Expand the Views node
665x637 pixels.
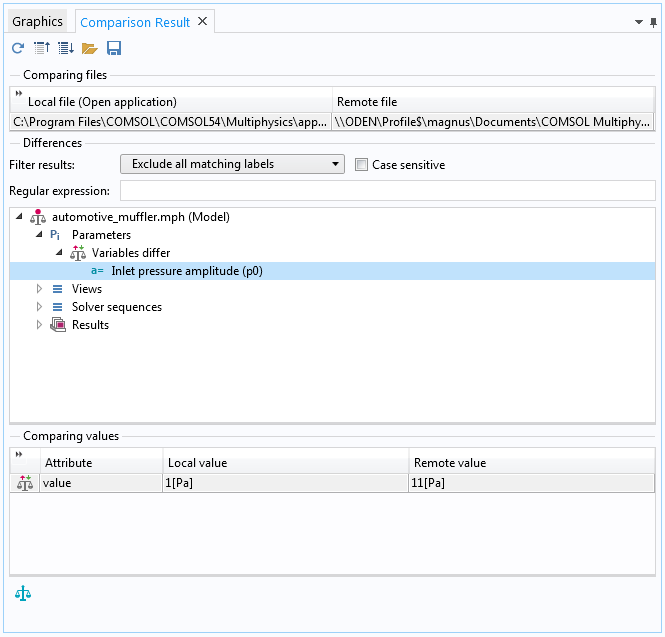(x=39, y=289)
